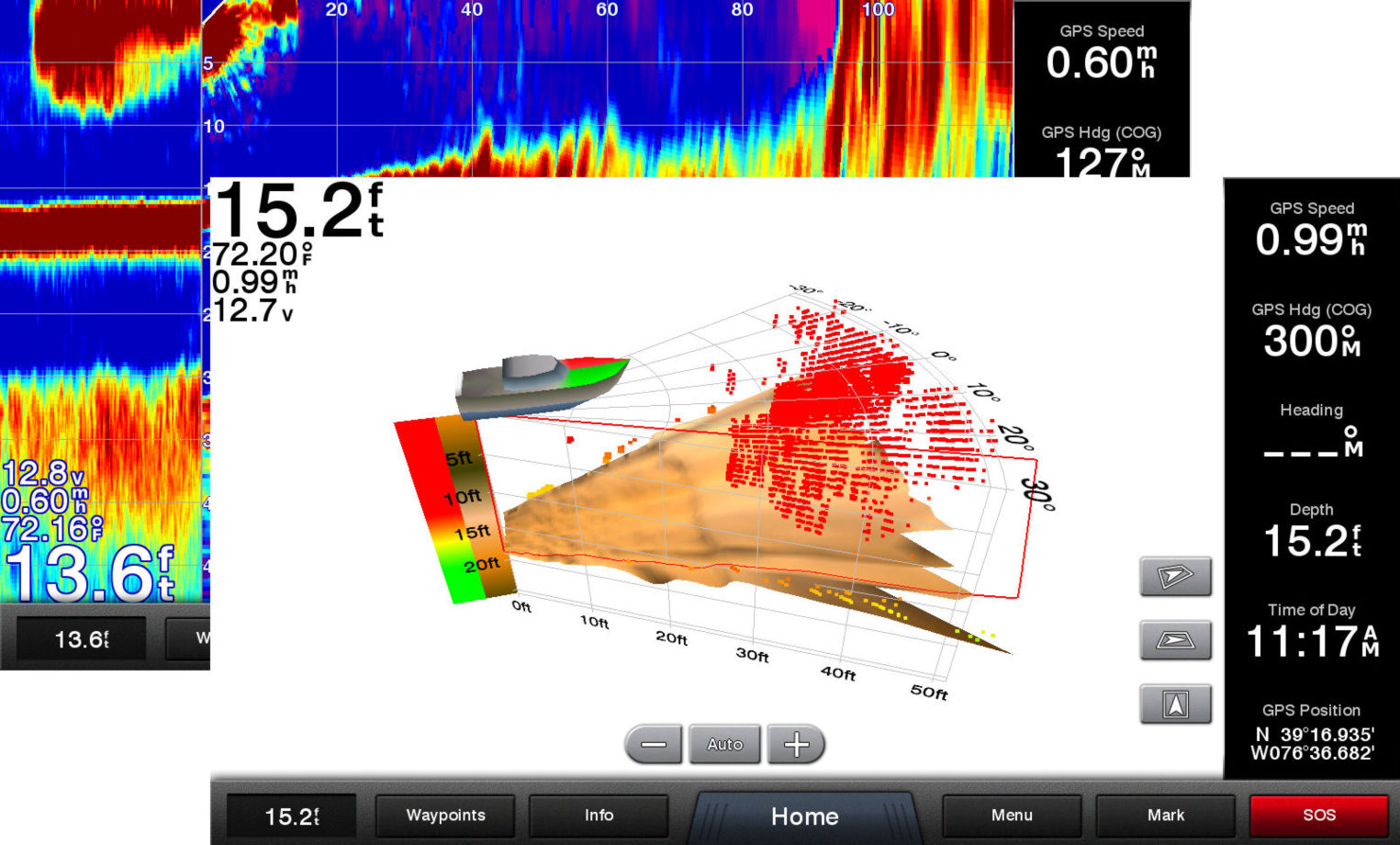
Task: Zoom out with the minus button
Action: click(x=654, y=744)
